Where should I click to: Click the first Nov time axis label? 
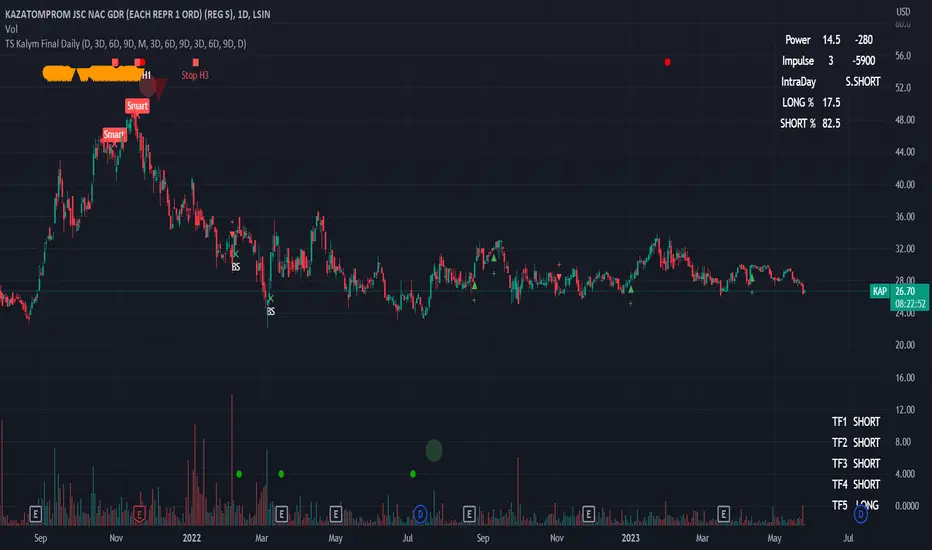pyautogui.click(x=116, y=538)
